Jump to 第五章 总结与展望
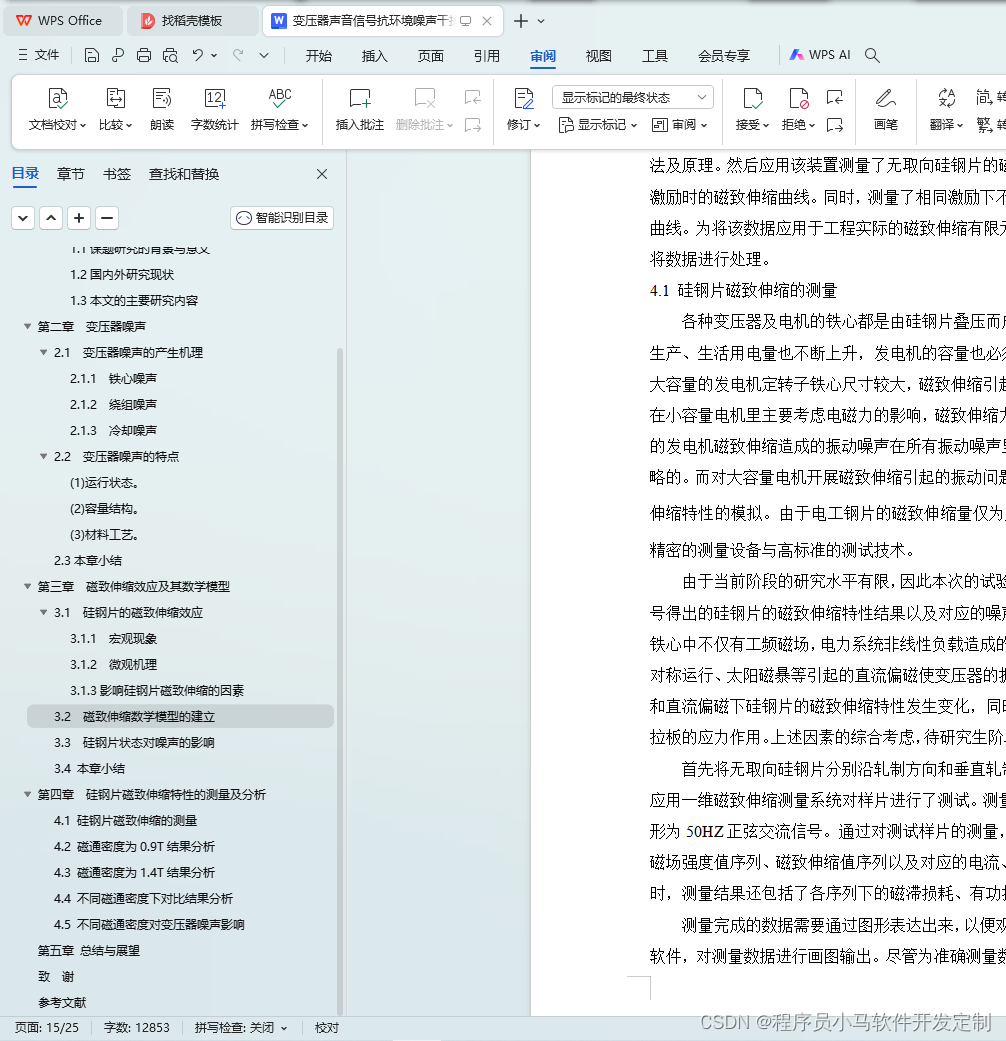Screen dimensions: 1006x1041 pos(88,951)
